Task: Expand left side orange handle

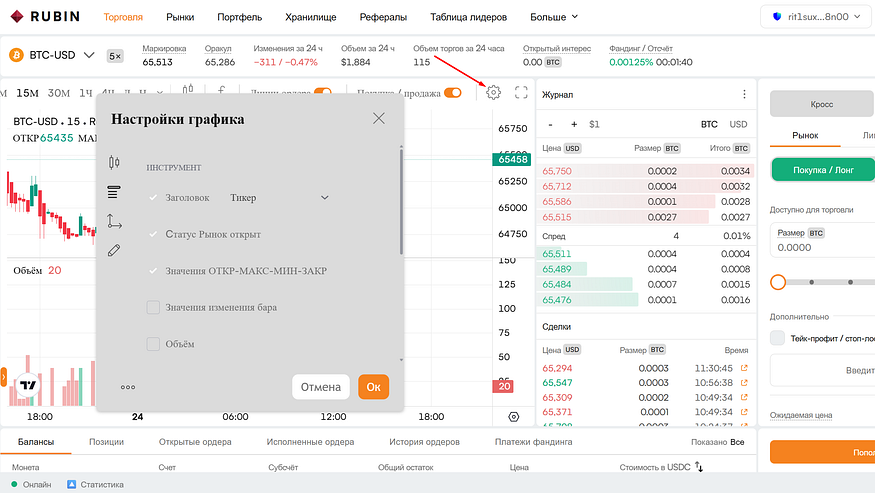Action: coord(3,377)
